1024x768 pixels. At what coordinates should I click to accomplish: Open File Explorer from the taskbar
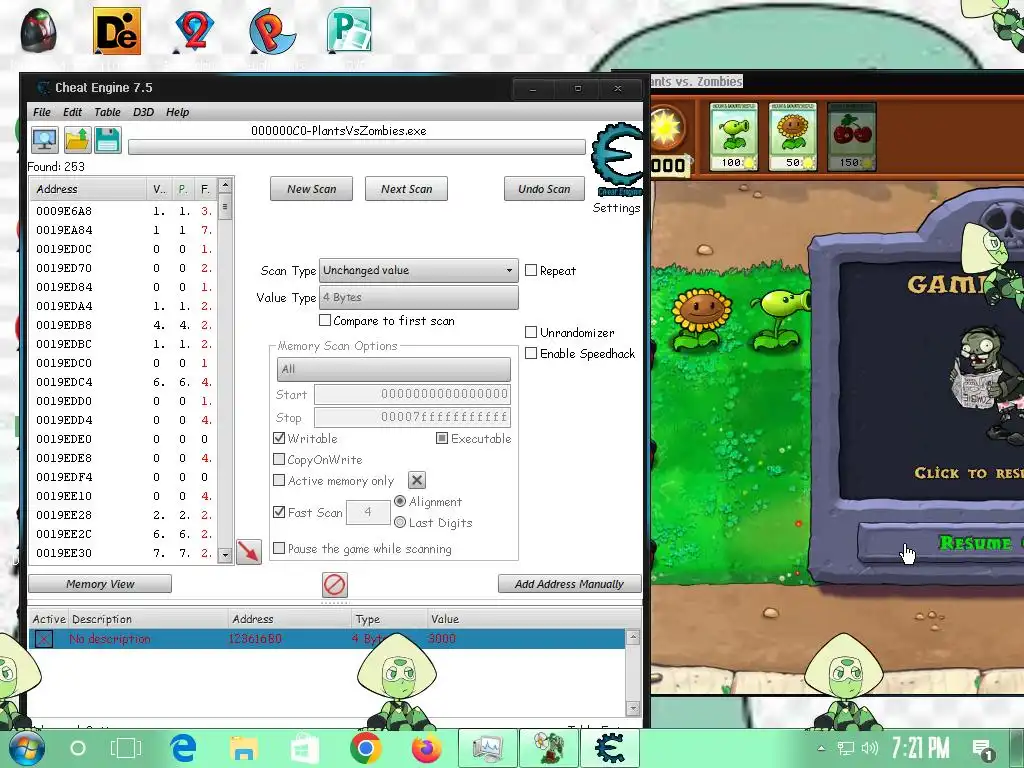click(x=244, y=748)
